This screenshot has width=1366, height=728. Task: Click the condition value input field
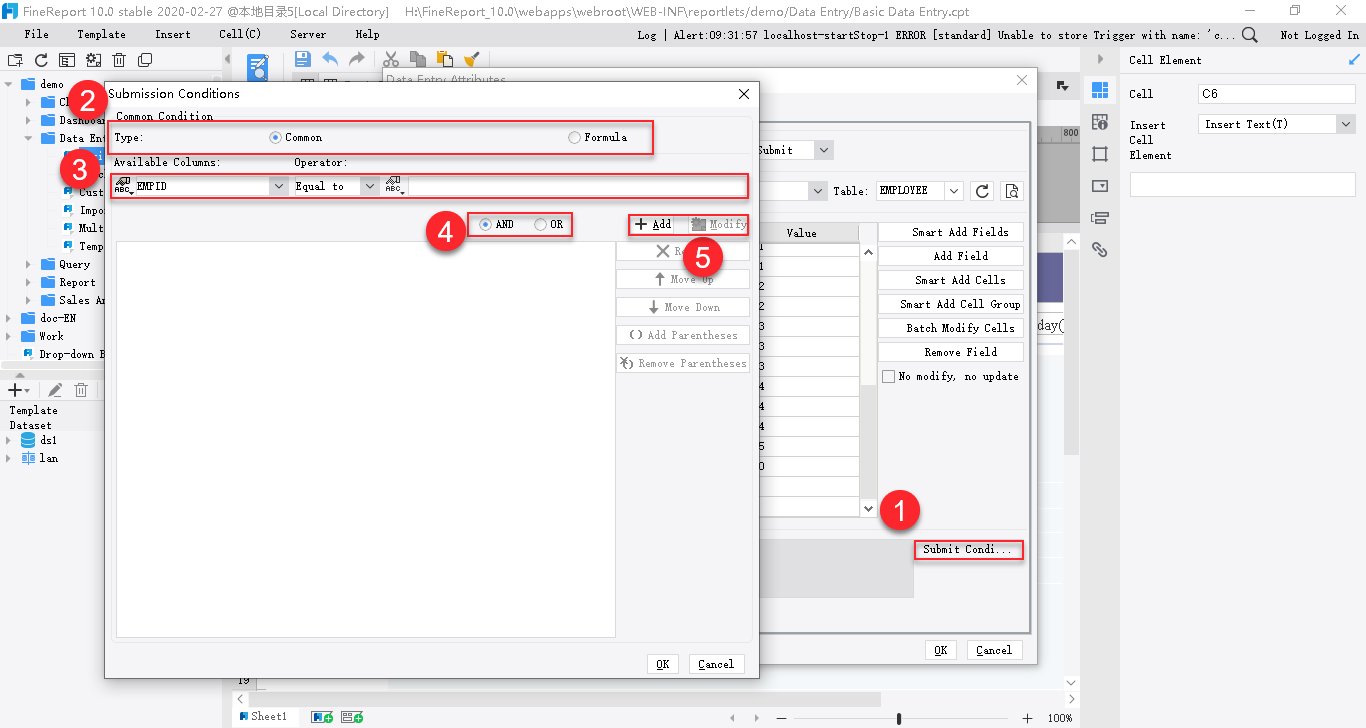(x=576, y=186)
